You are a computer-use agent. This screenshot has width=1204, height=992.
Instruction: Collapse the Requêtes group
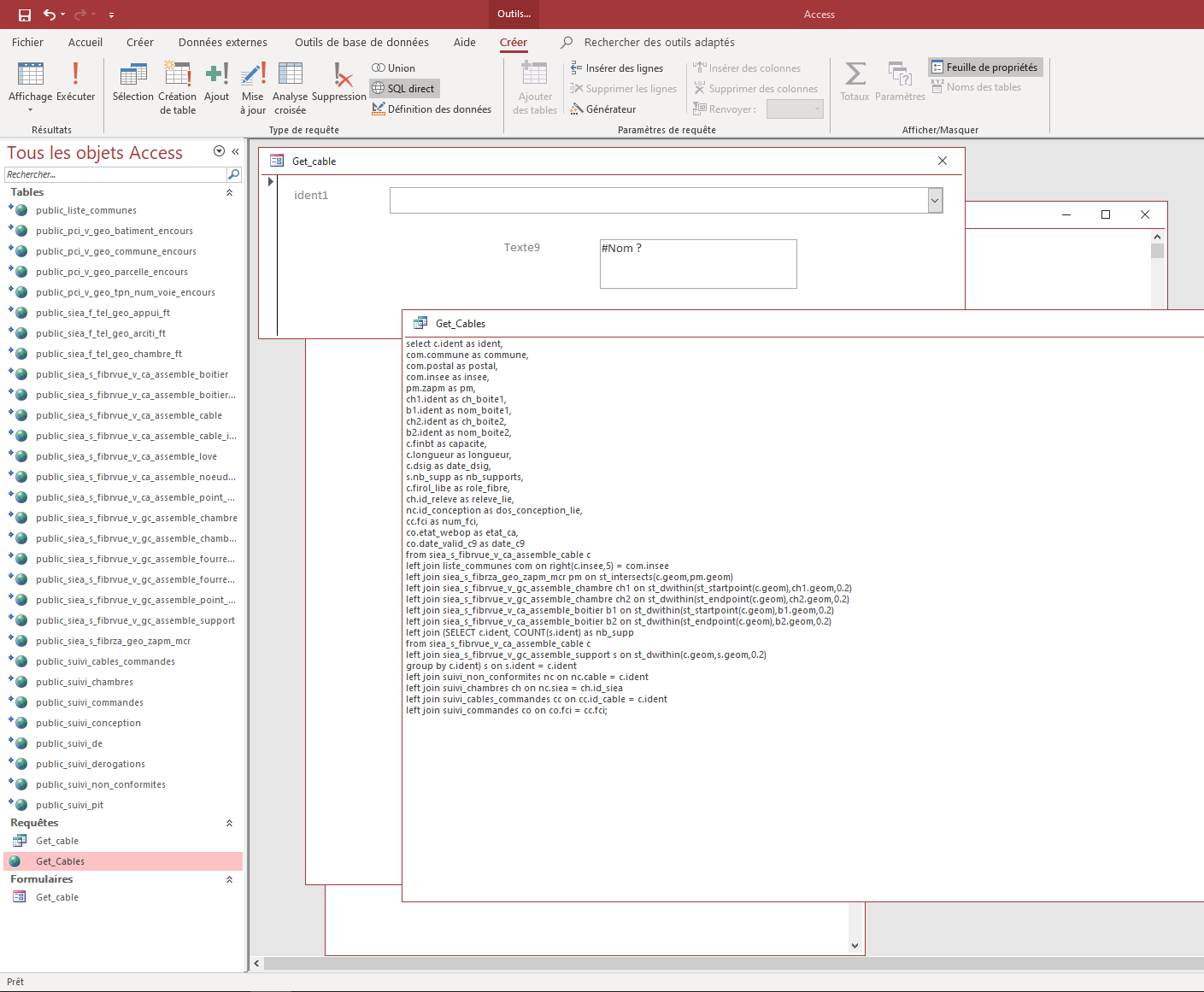(229, 824)
